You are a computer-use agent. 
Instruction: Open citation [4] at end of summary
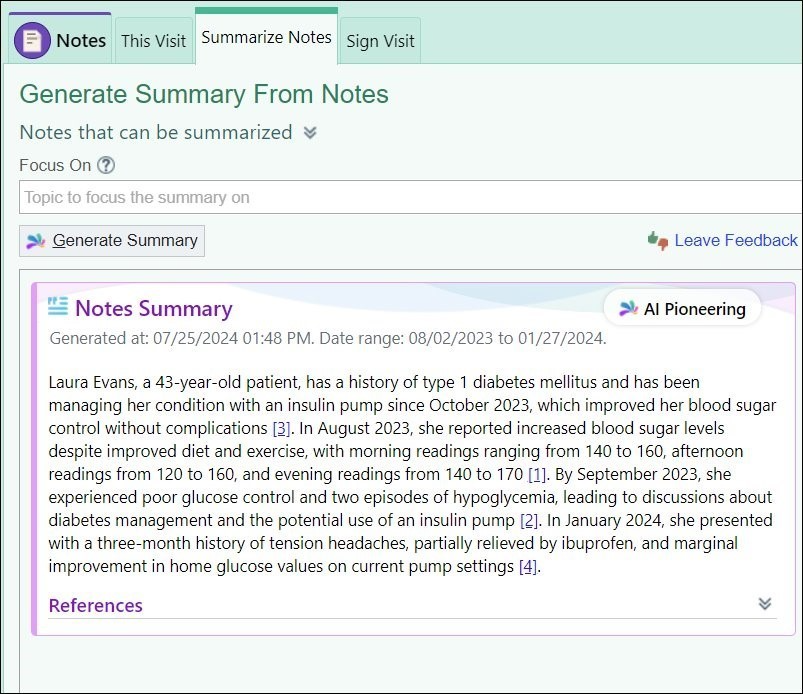tap(527, 566)
